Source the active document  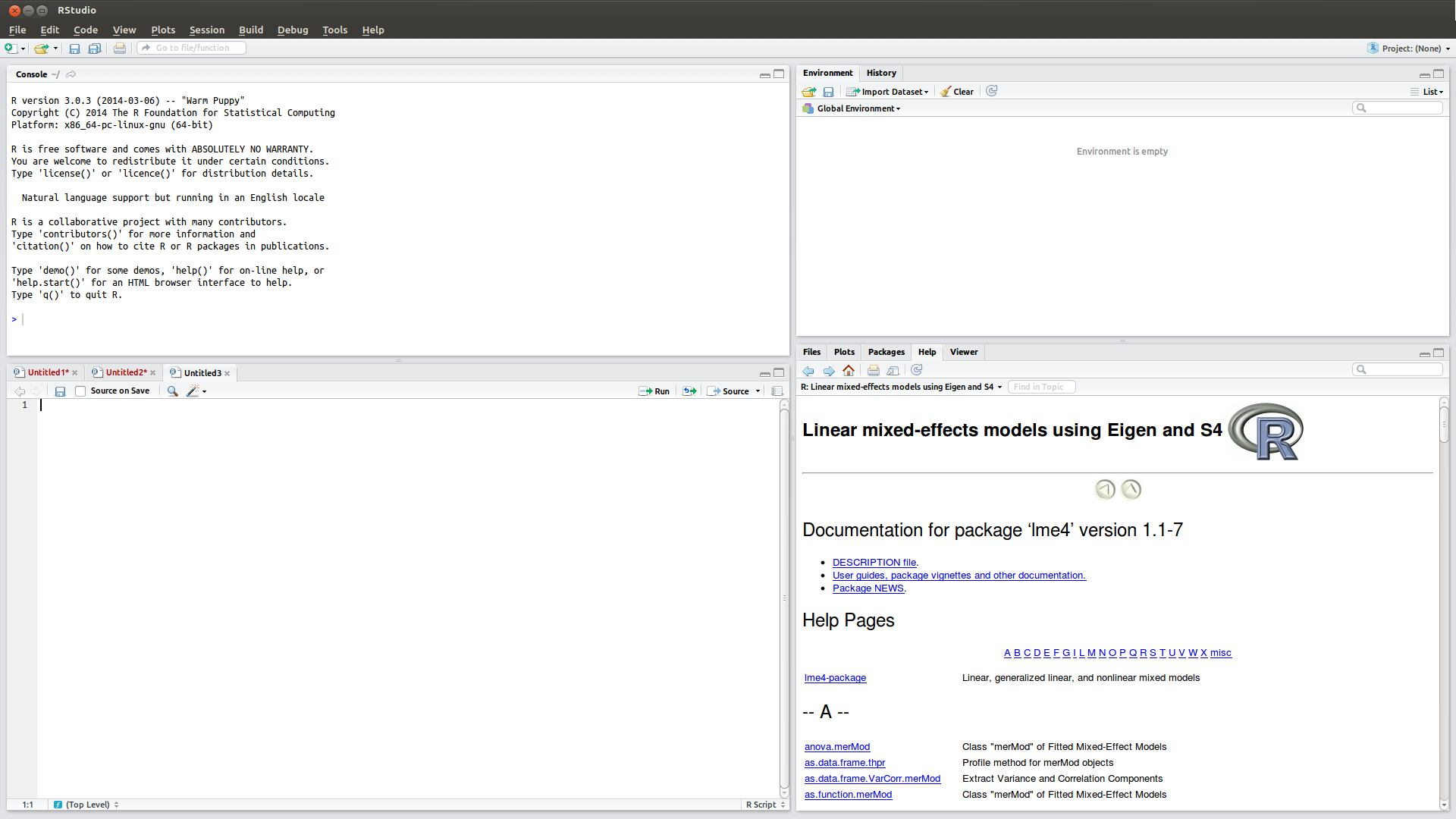(x=729, y=391)
